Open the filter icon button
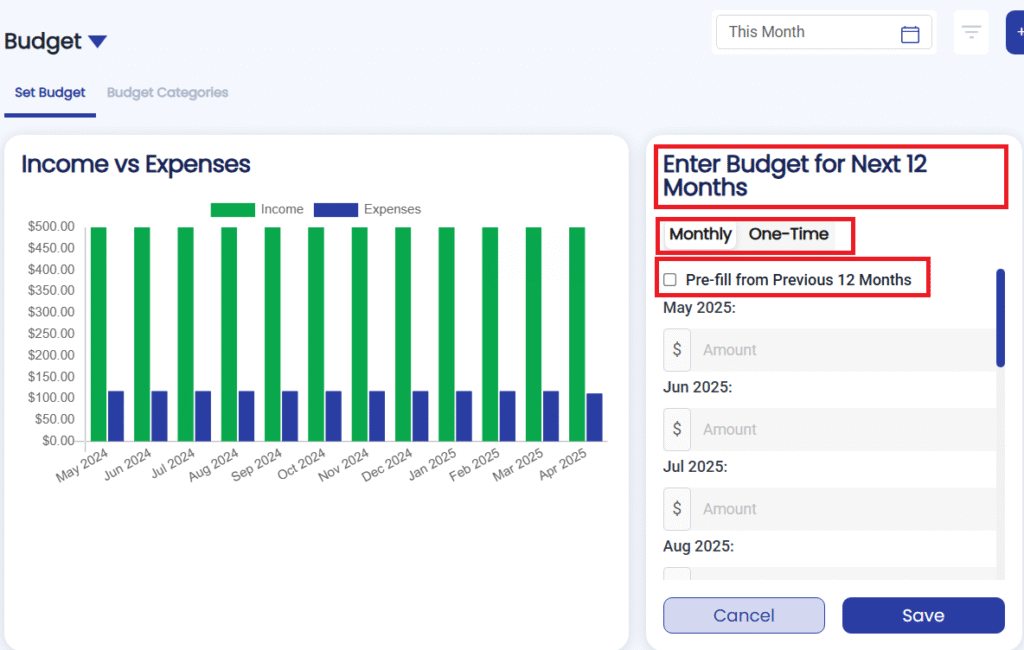The width and height of the screenshot is (1024, 650). click(x=970, y=33)
